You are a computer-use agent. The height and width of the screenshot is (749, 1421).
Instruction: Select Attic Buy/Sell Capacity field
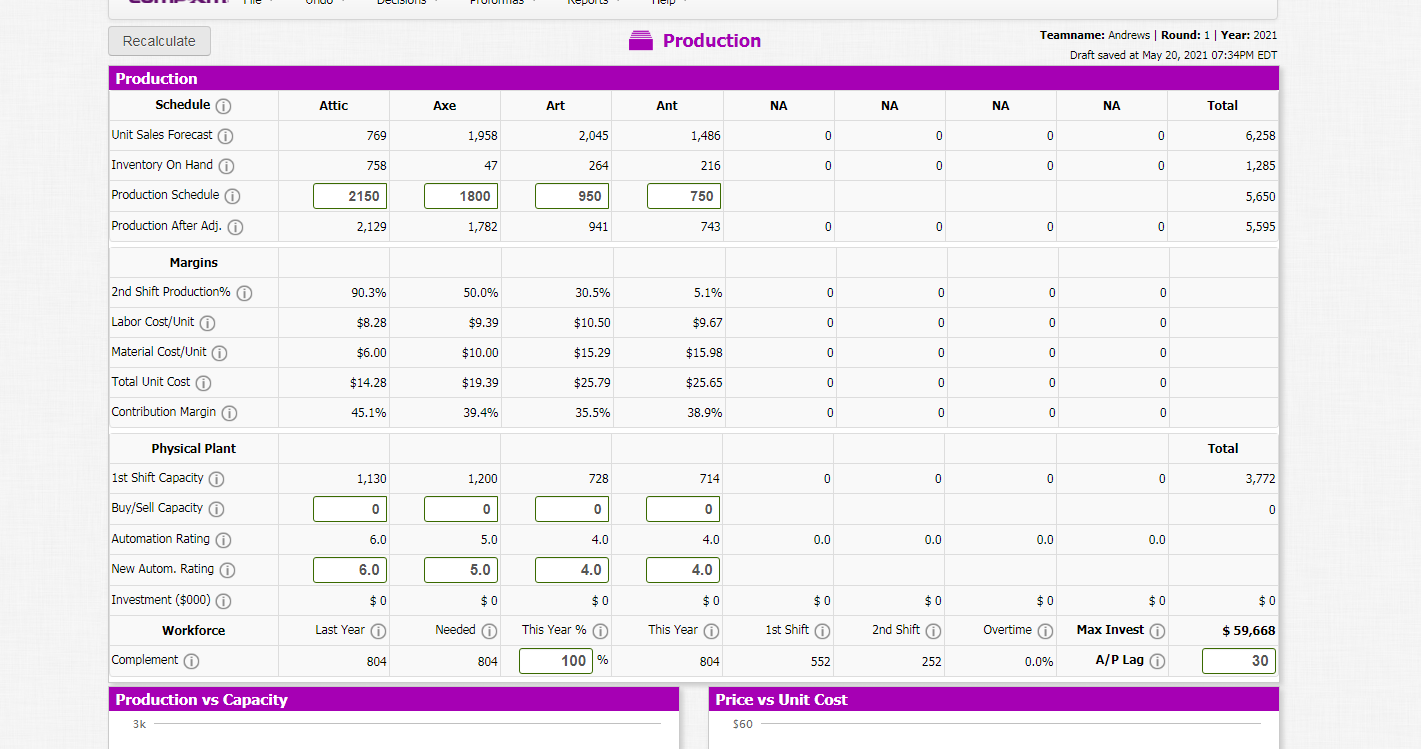pos(350,509)
